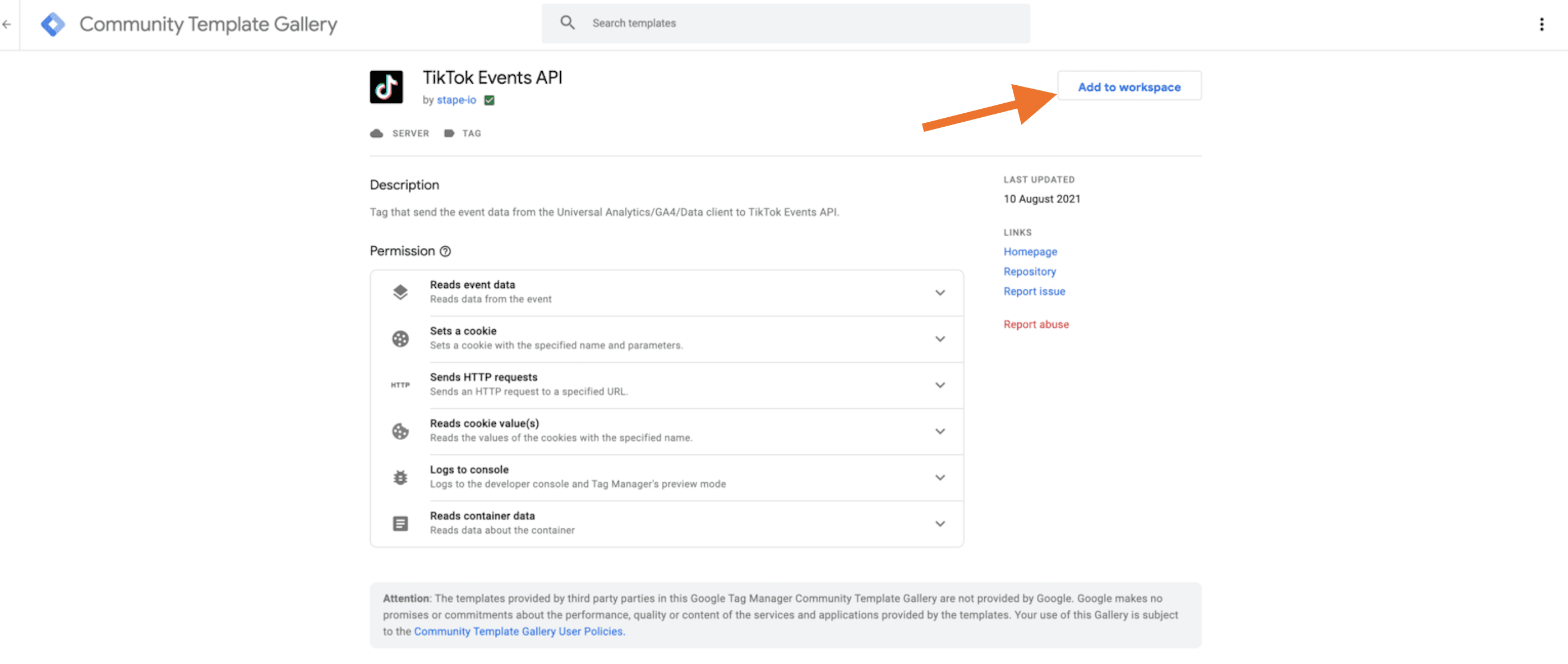Screen dimensions: 1568x664
Task: Click the Permission heading text
Action: pos(402,251)
